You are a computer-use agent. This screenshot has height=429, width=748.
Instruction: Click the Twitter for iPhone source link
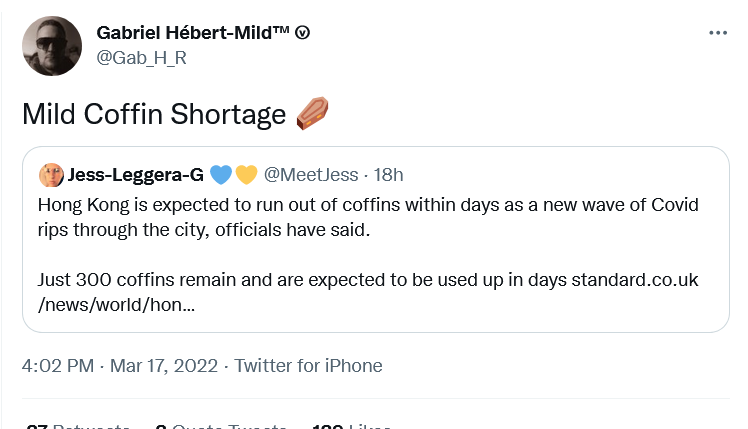[308, 366]
